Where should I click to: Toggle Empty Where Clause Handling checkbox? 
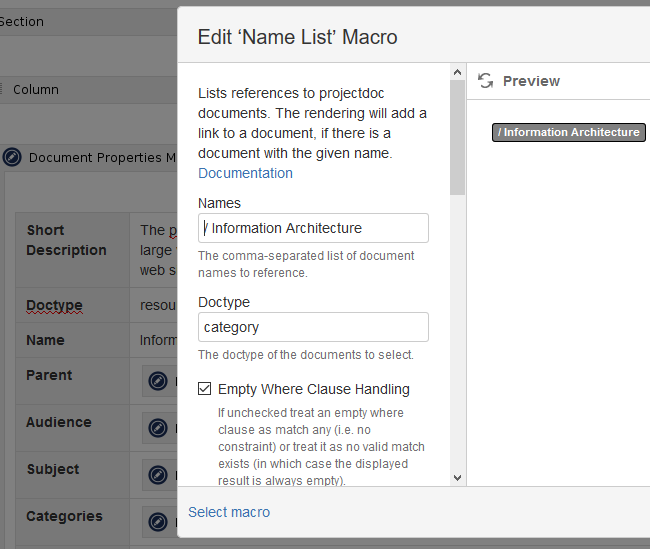(x=205, y=389)
